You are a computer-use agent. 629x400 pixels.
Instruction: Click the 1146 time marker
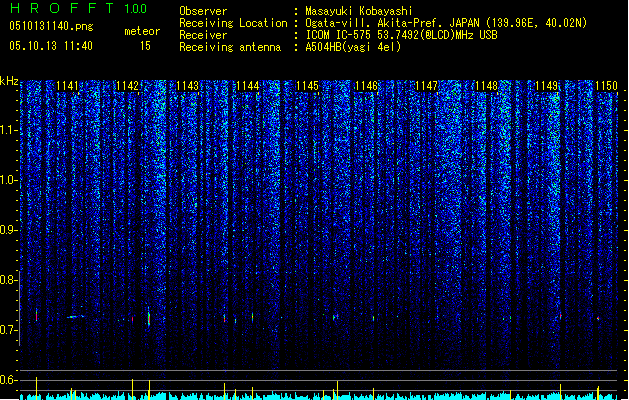pyautogui.click(x=367, y=86)
